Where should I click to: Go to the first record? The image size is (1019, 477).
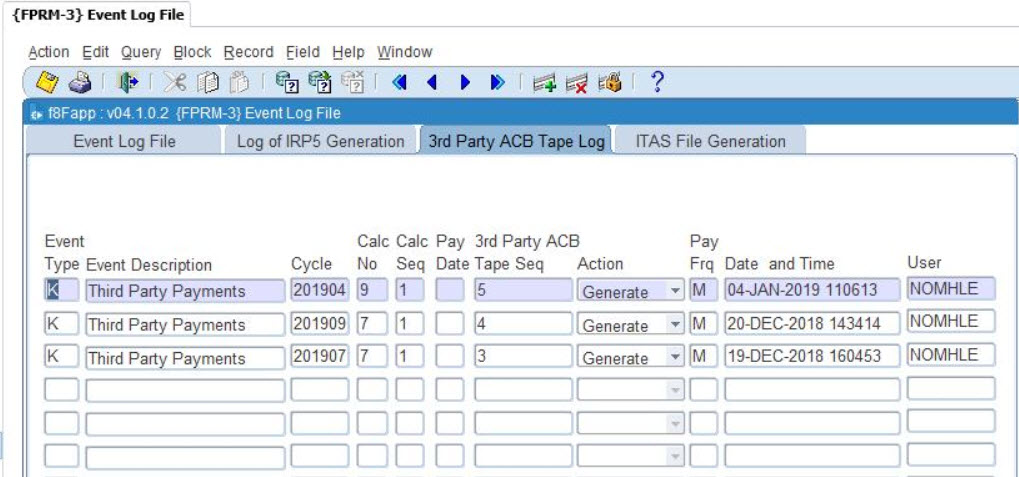point(400,83)
